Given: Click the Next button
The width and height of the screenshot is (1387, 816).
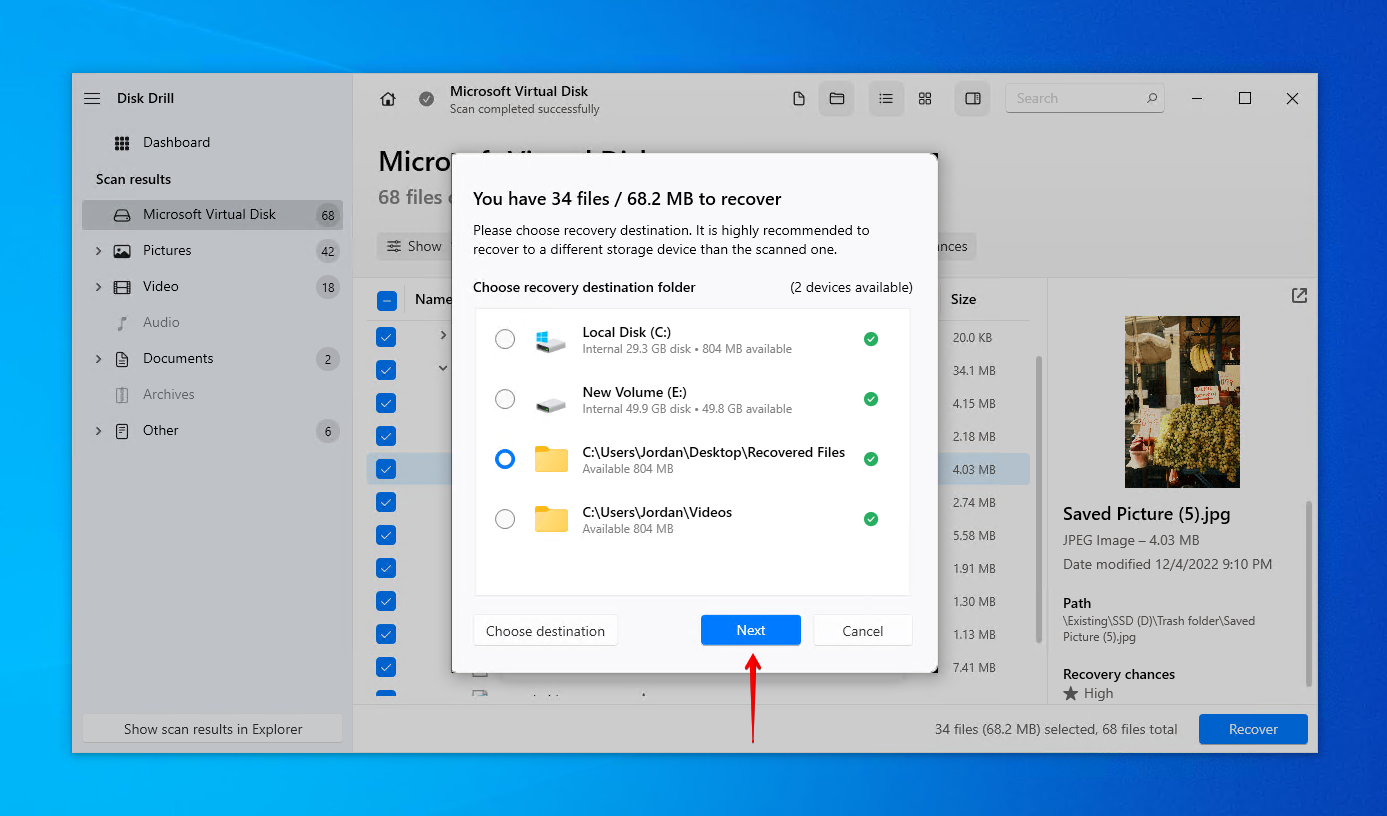Looking at the screenshot, I should click(750, 631).
